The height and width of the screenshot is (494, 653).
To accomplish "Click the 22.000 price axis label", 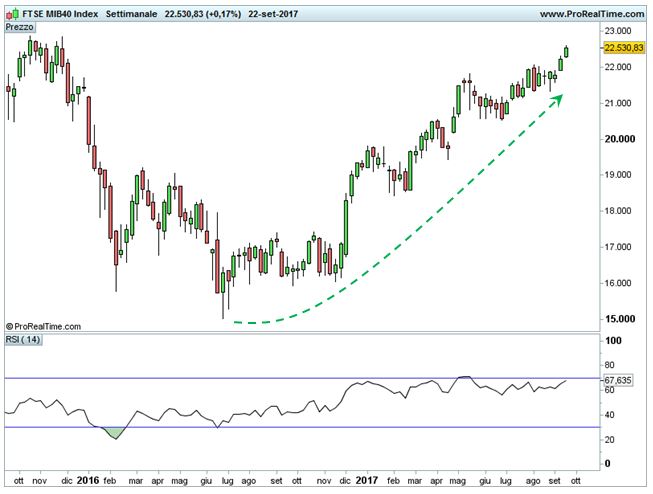I will 618,67.
